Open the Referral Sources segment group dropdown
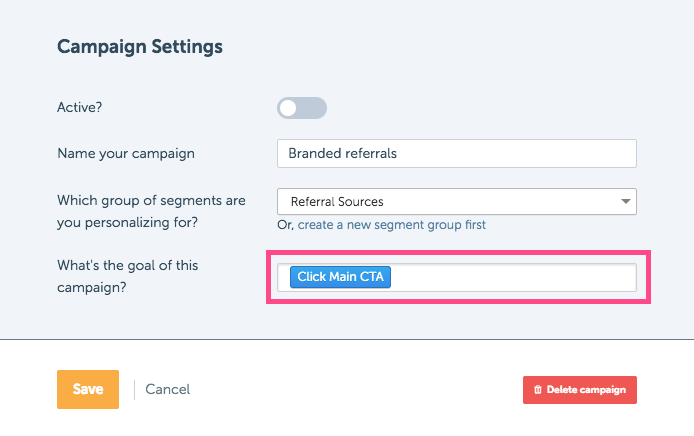The width and height of the screenshot is (694, 436). (x=457, y=201)
